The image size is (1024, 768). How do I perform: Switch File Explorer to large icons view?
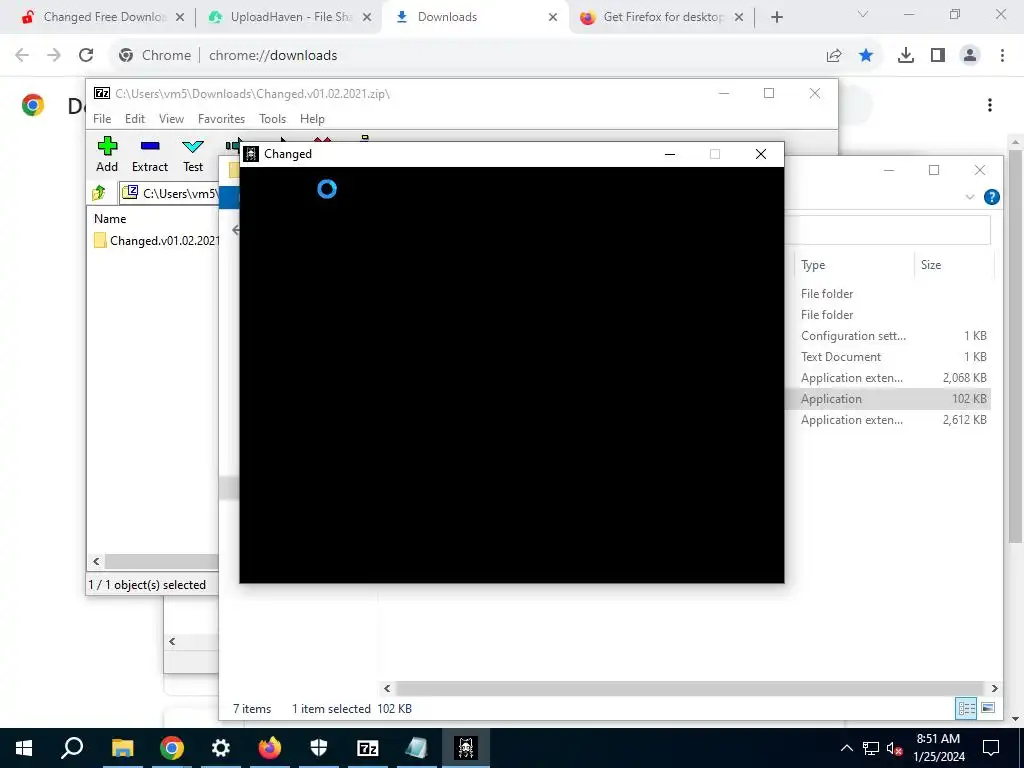click(x=988, y=709)
